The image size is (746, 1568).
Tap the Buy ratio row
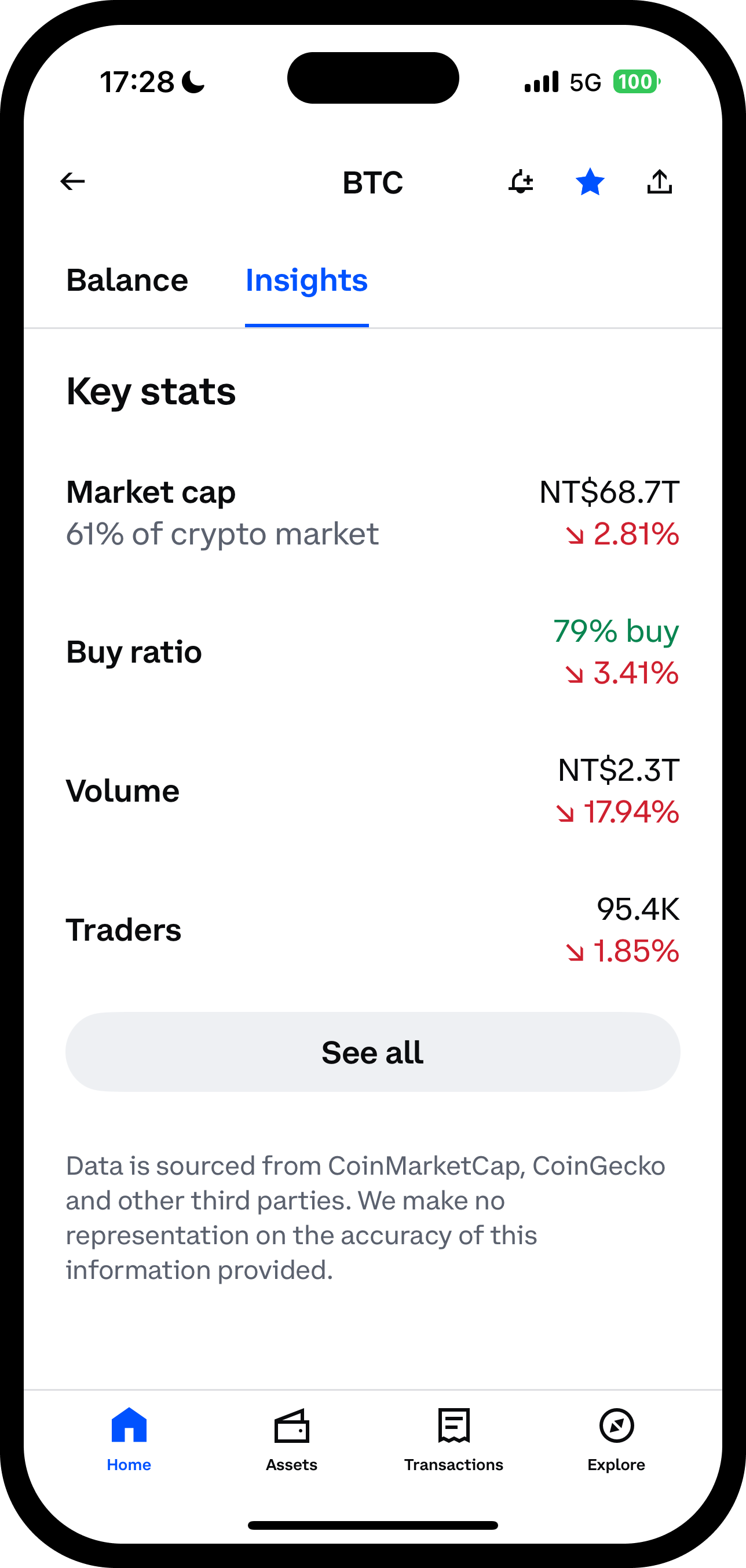(372, 652)
